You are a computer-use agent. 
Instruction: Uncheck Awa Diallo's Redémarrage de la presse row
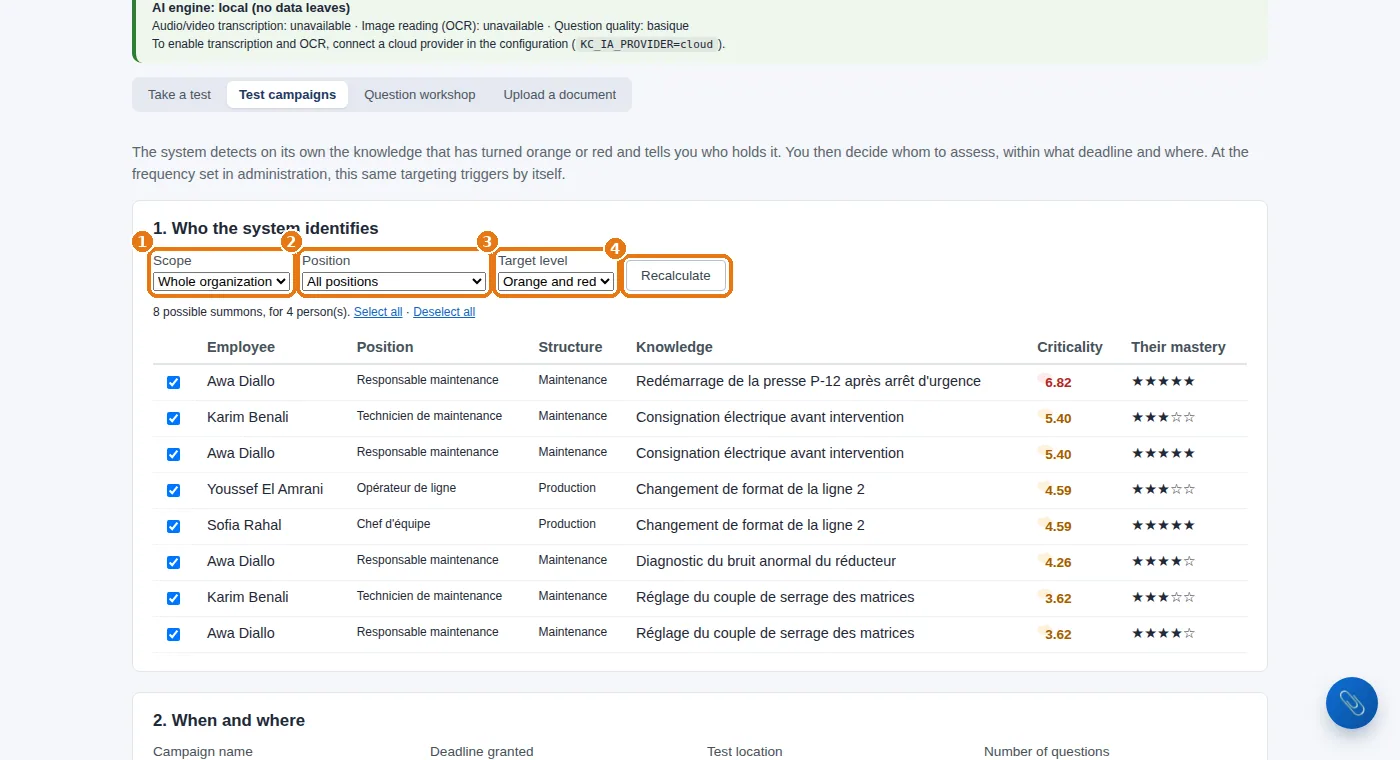click(173, 382)
